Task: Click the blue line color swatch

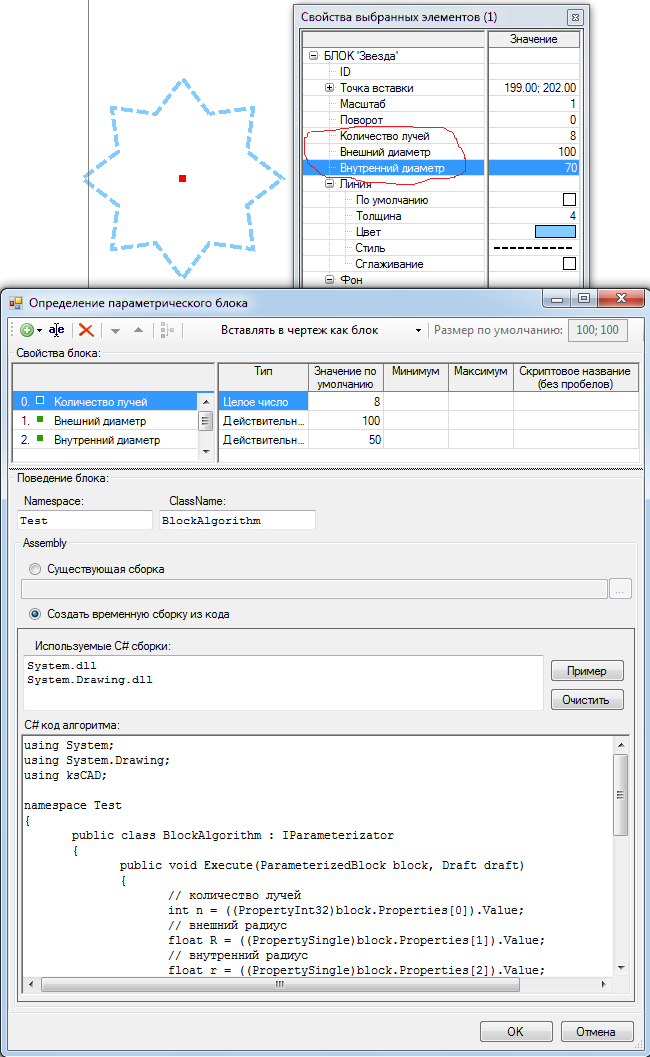Action: coord(556,232)
